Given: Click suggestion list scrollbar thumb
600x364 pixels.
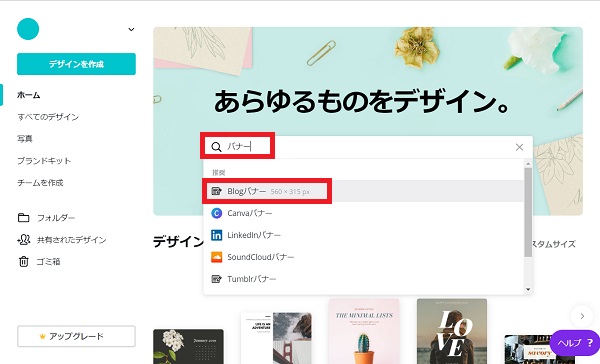Looking at the screenshot, I should pos(528,212).
